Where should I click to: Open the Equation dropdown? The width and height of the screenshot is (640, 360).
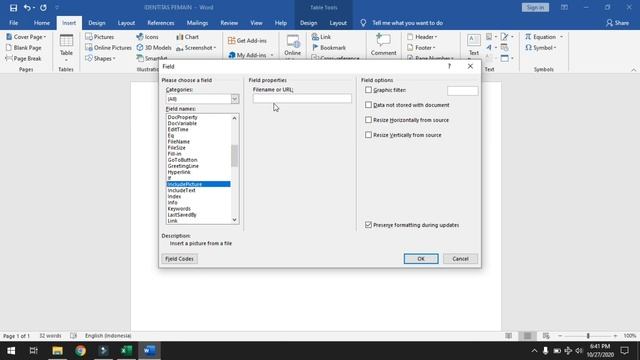pos(544,37)
